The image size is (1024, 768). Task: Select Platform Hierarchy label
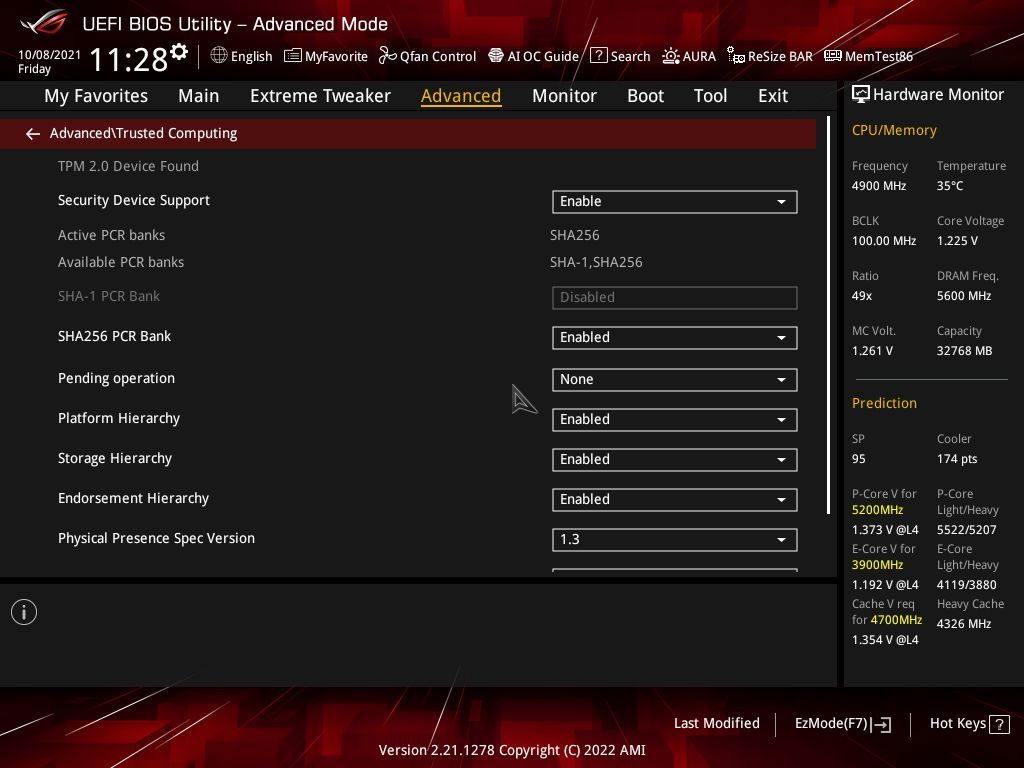coord(119,419)
